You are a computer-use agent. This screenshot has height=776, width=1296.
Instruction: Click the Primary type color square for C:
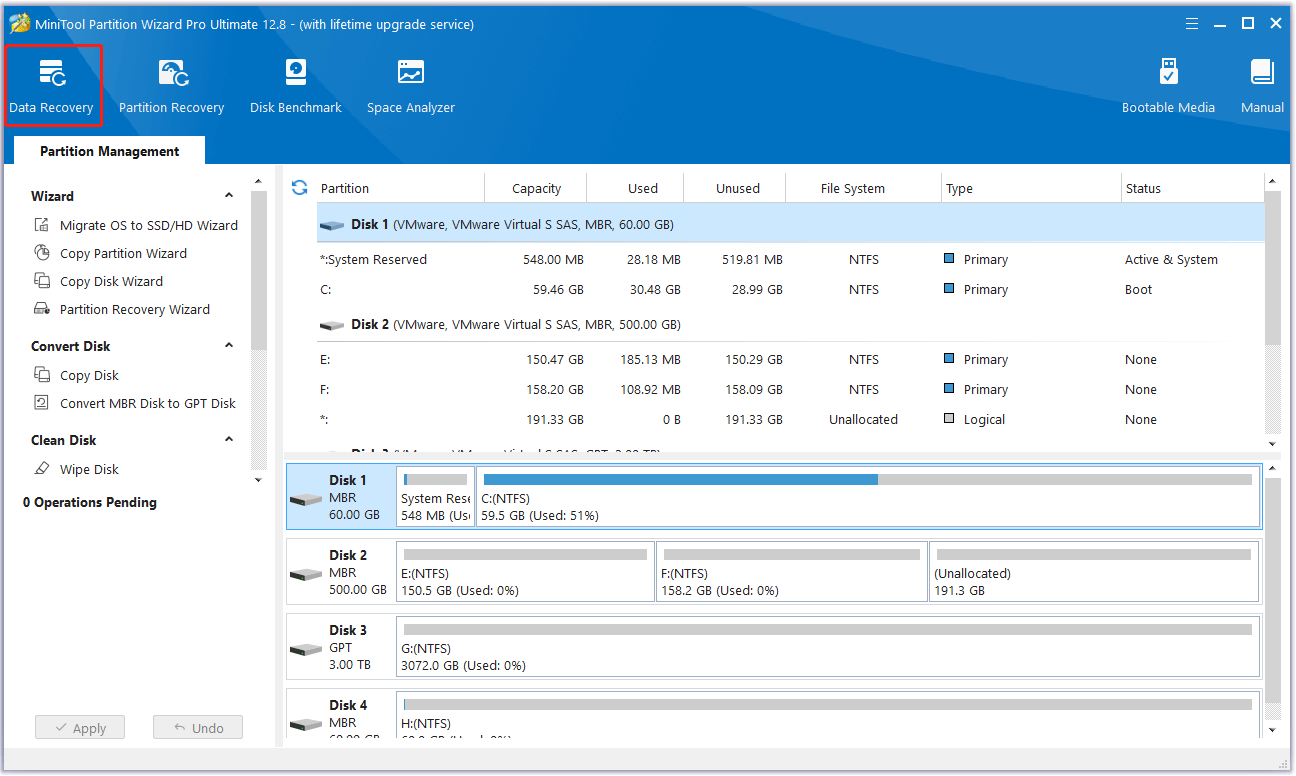949,288
